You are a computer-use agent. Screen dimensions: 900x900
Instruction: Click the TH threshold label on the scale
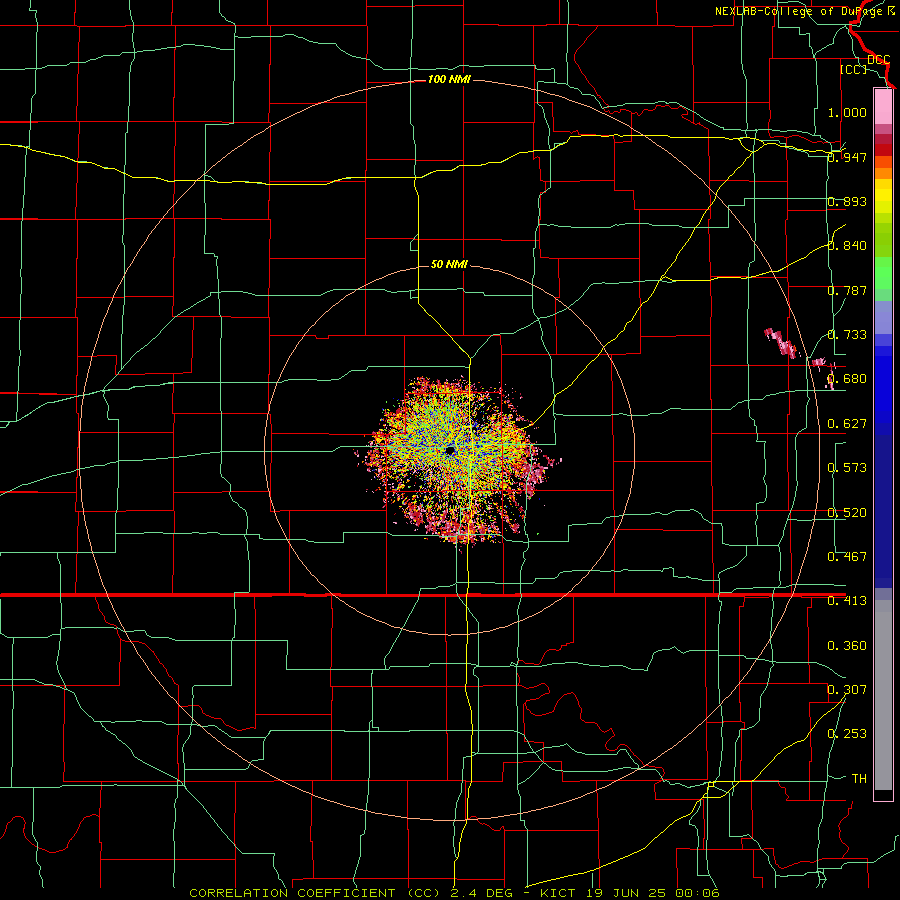(859, 779)
